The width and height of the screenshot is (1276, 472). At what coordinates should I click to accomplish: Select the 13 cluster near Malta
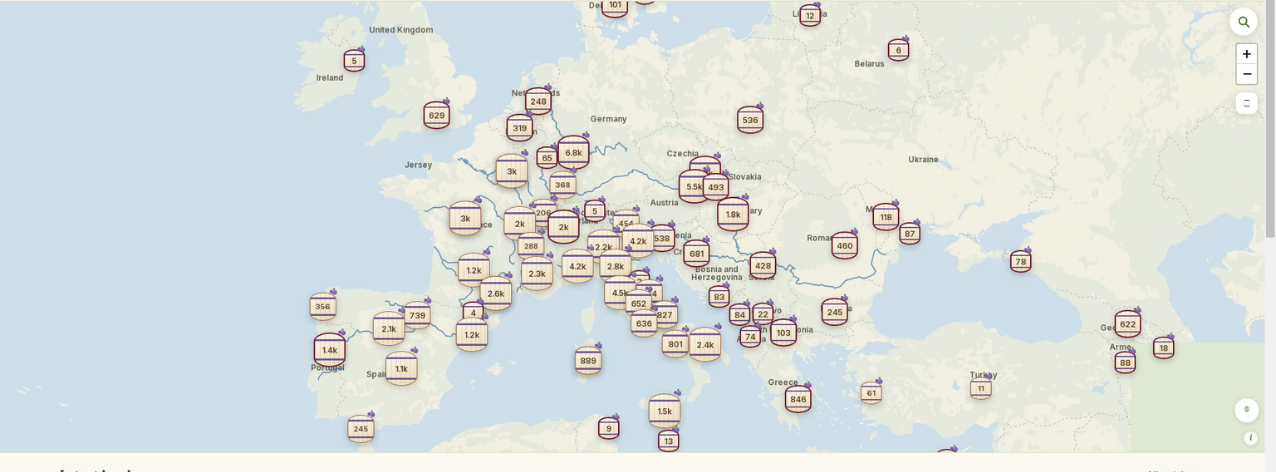[x=668, y=440]
